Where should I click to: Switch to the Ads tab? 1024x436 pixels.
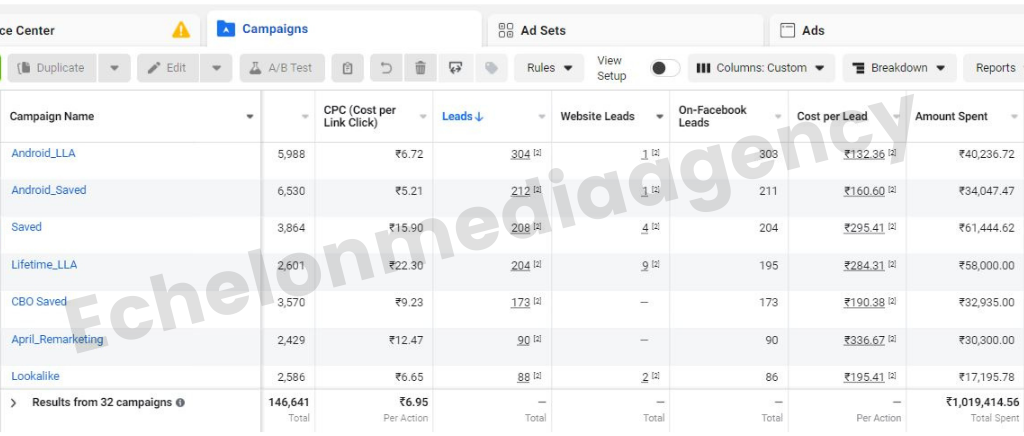click(896, 30)
